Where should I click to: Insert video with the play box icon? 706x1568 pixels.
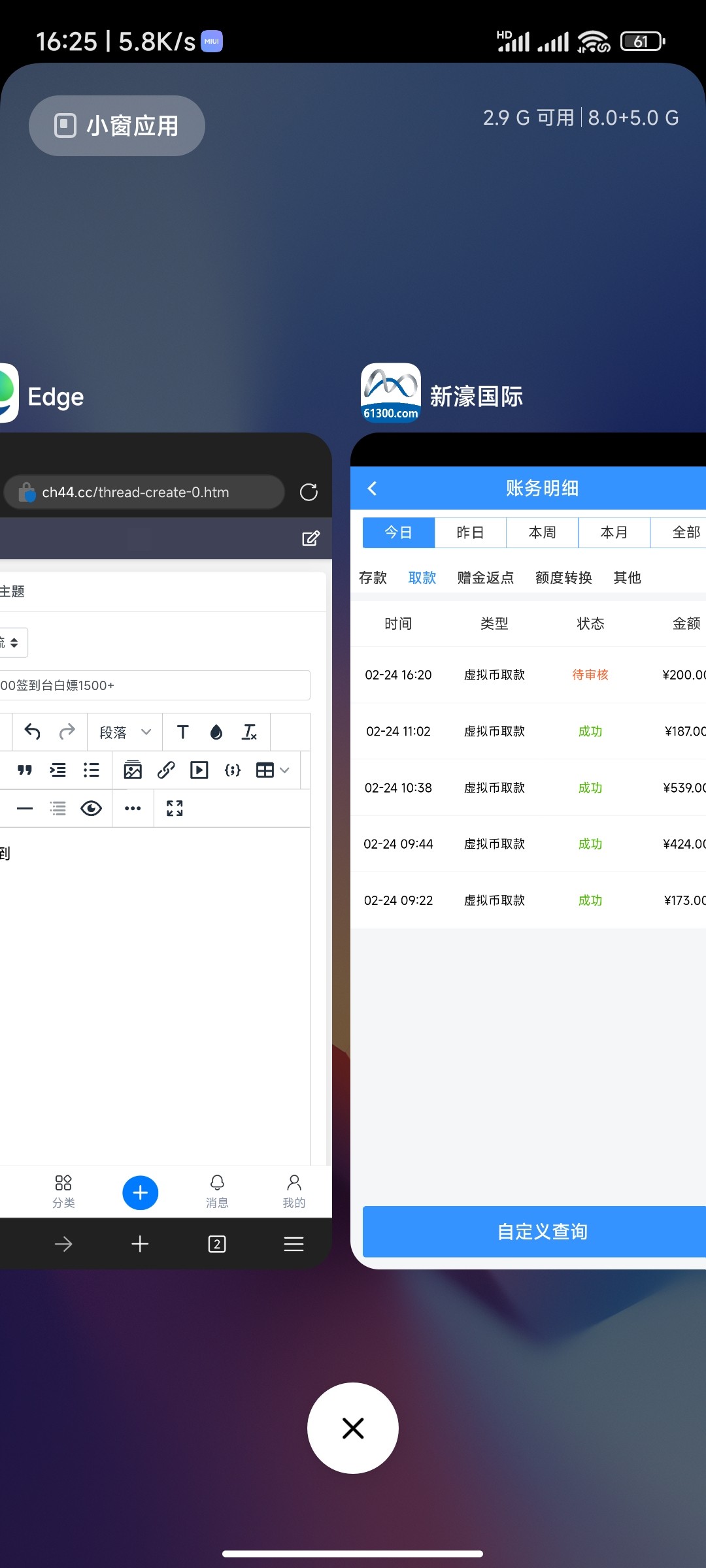199,770
